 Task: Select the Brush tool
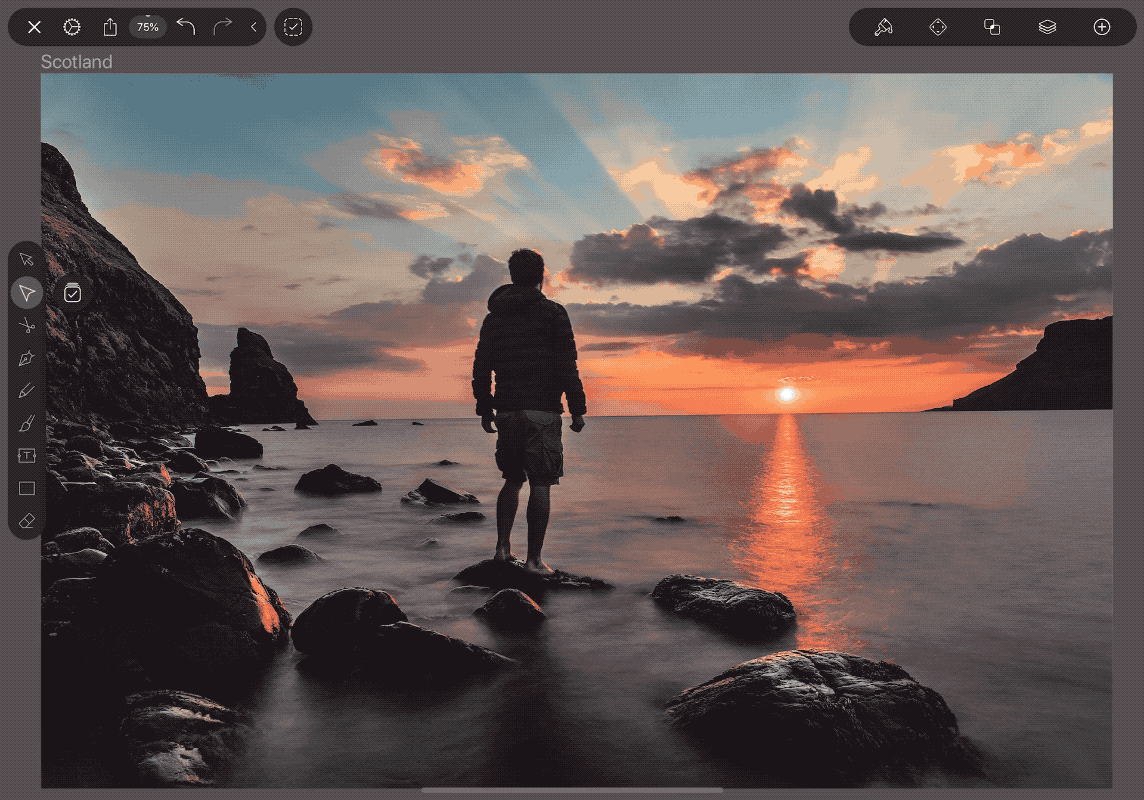27,423
